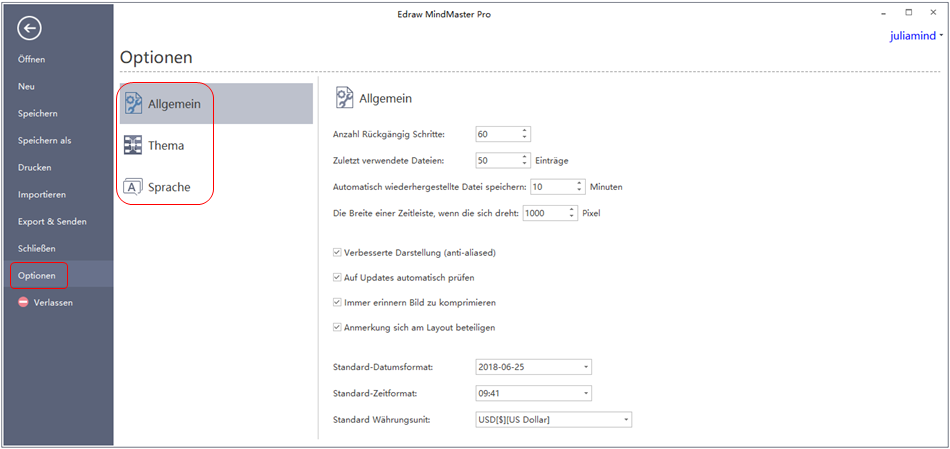
Task: Click the Allgemein gear icon in sidebar list
Action: click(133, 104)
